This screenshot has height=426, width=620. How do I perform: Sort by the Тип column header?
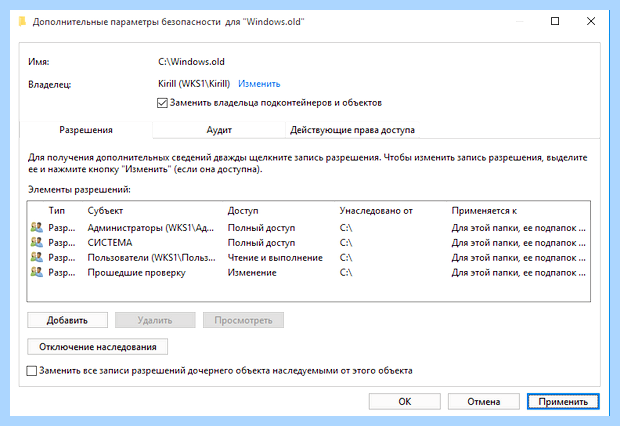click(x=57, y=210)
